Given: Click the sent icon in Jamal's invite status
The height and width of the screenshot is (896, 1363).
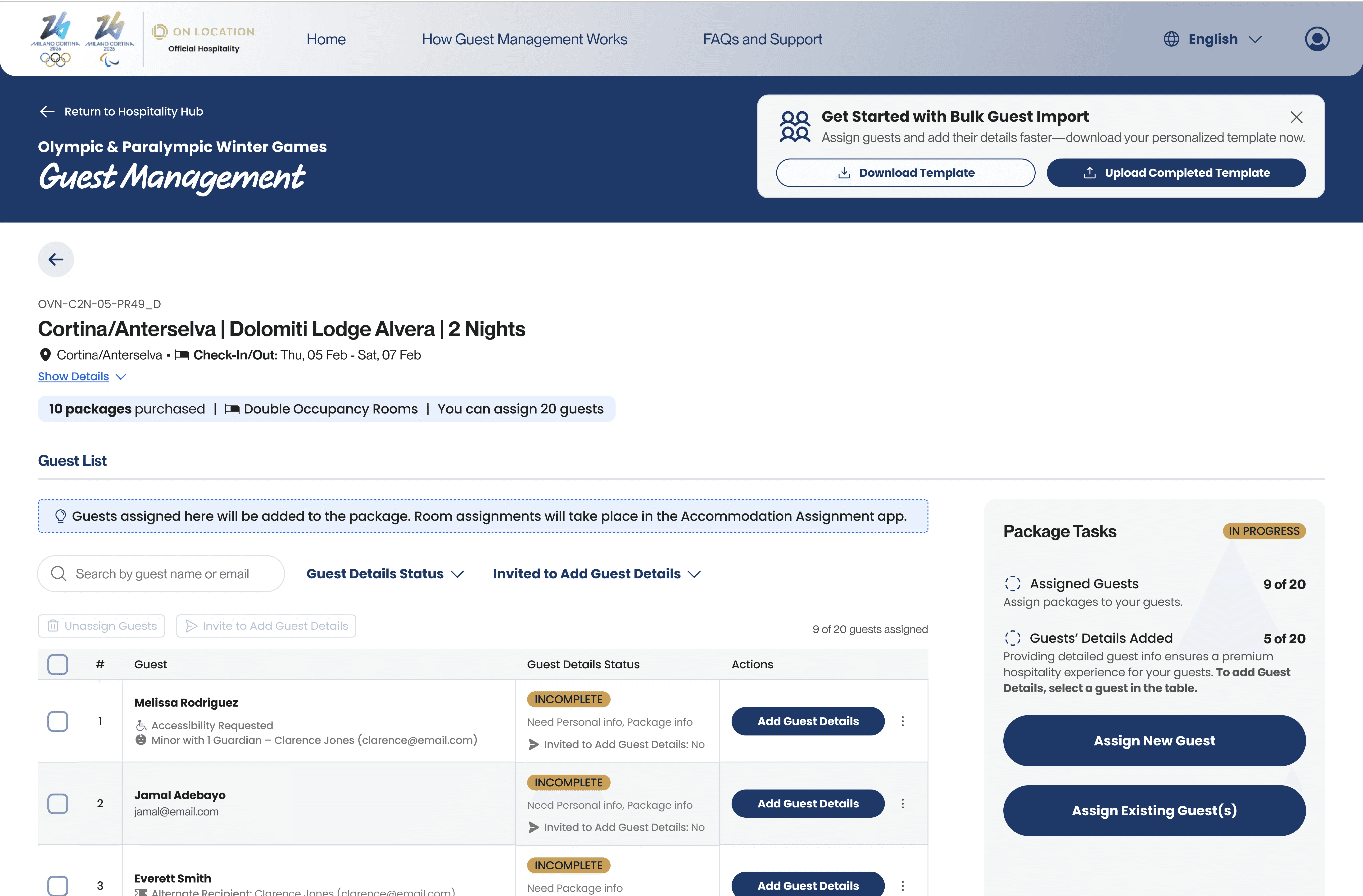Looking at the screenshot, I should coord(533,827).
